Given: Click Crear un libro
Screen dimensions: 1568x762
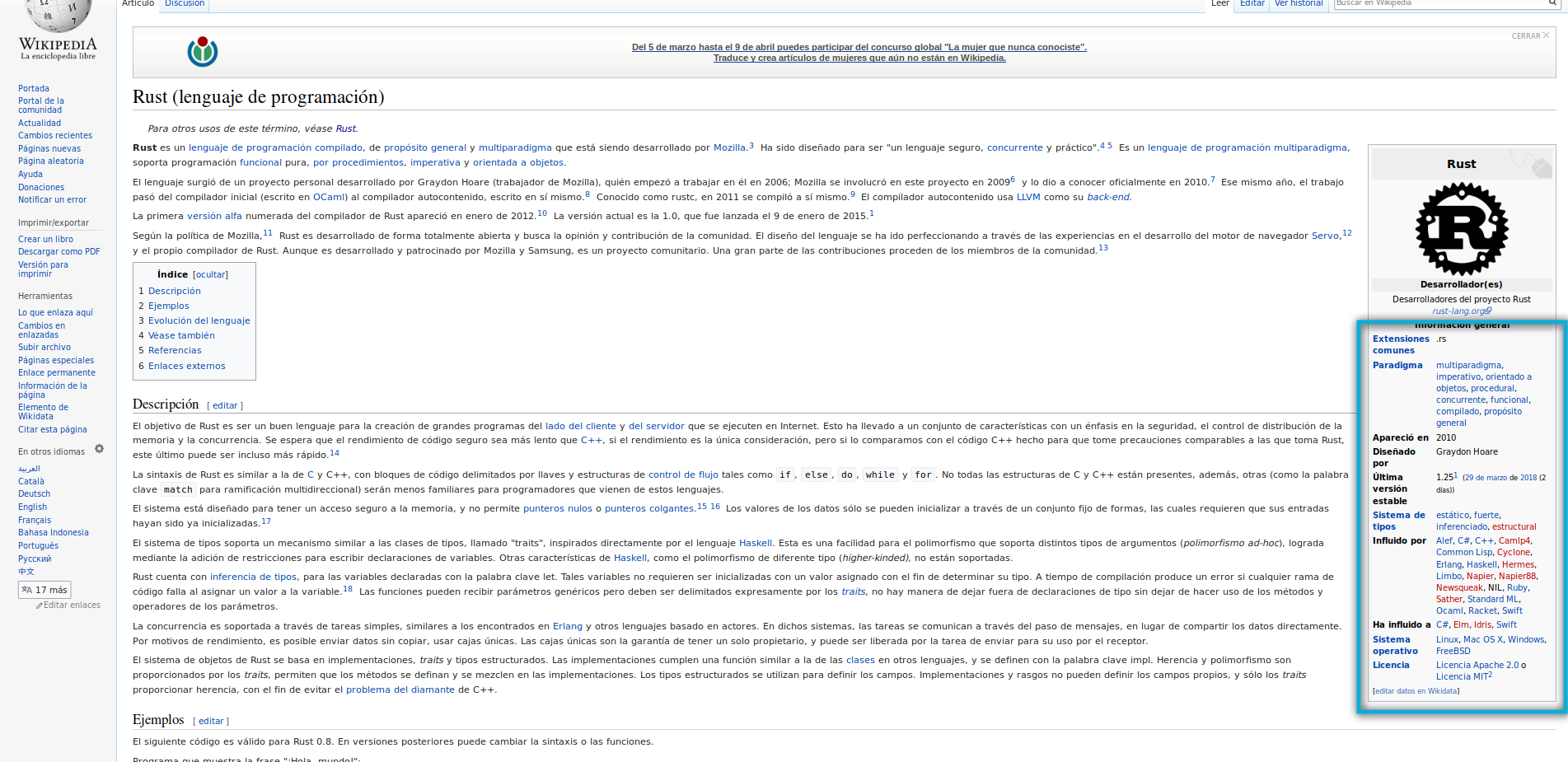Looking at the screenshot, I should point(45,240).
